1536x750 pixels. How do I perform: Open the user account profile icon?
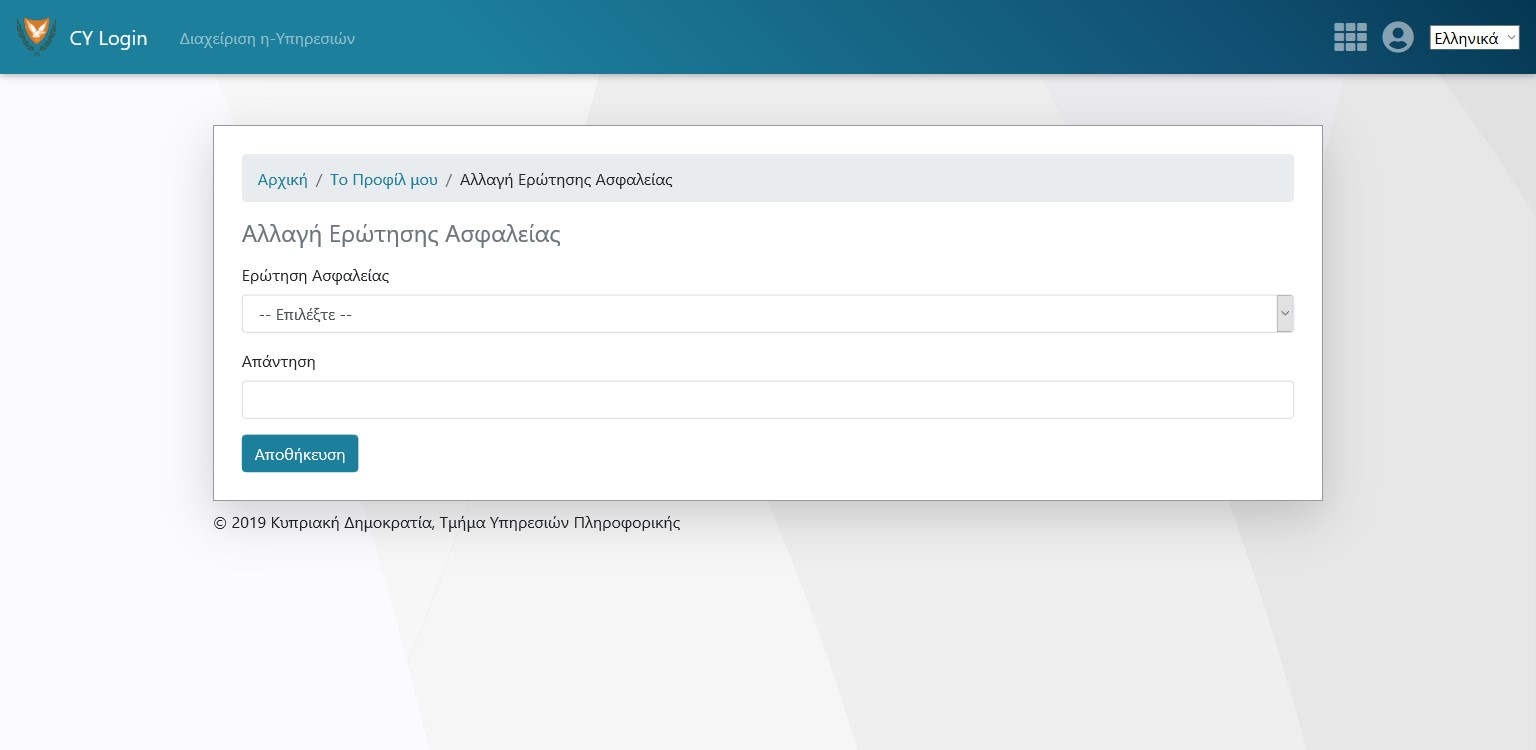coord(1397,37)
